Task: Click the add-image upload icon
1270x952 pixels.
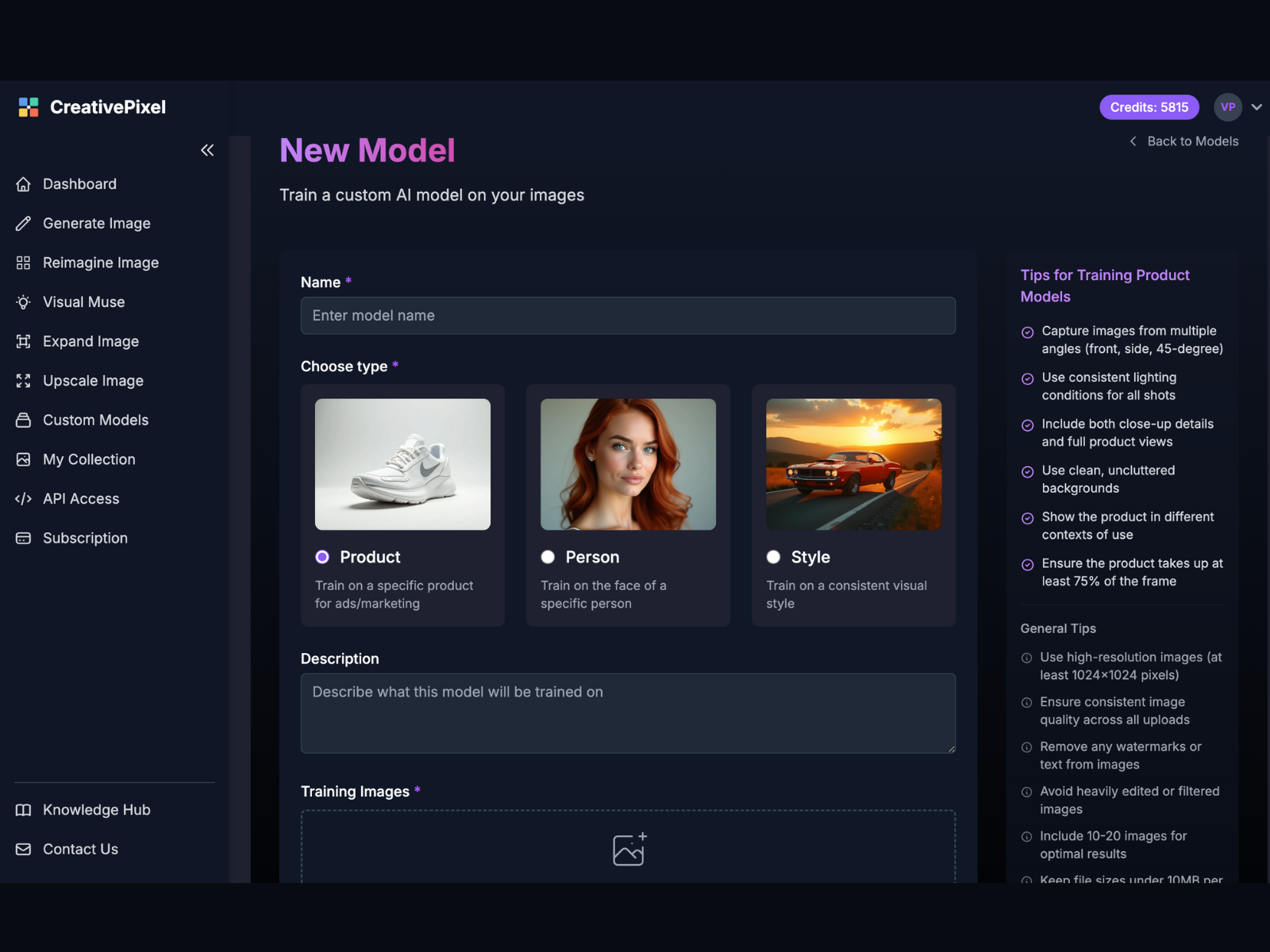Action: pos(629,850)
